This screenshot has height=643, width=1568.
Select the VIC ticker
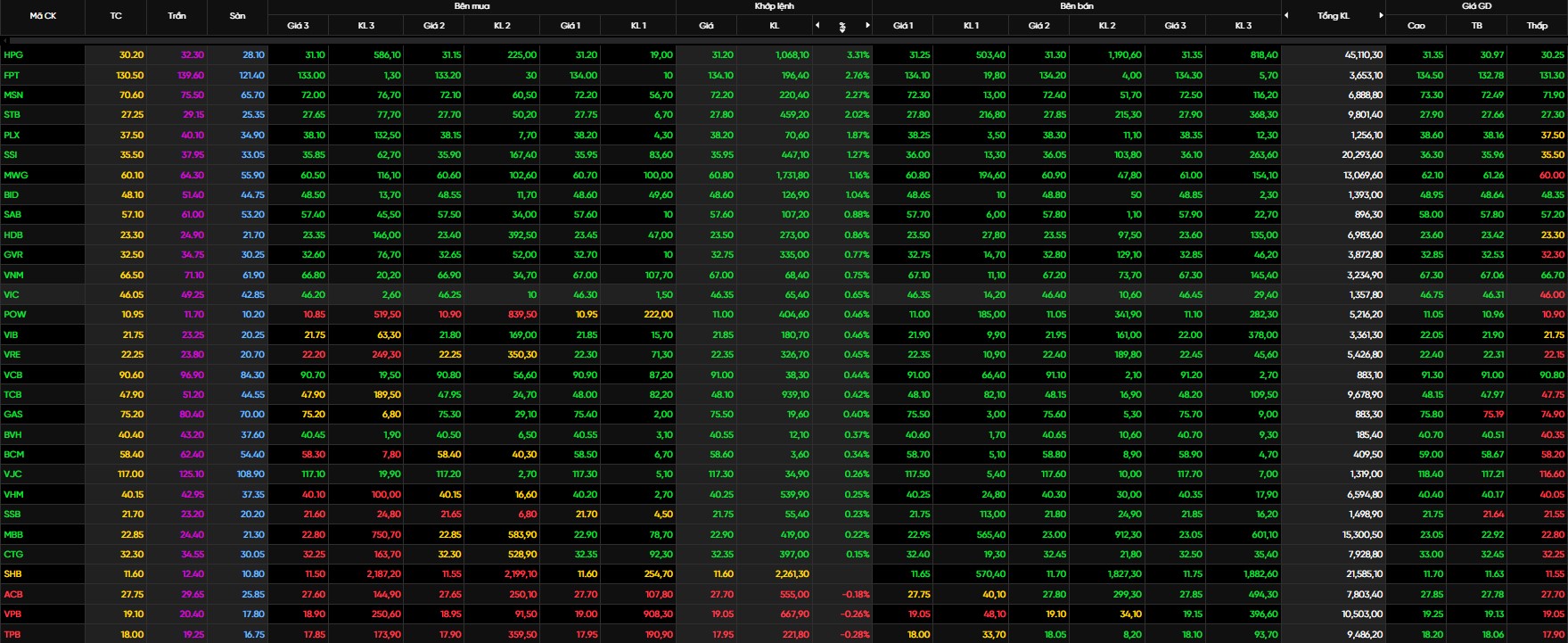(11, 294)
